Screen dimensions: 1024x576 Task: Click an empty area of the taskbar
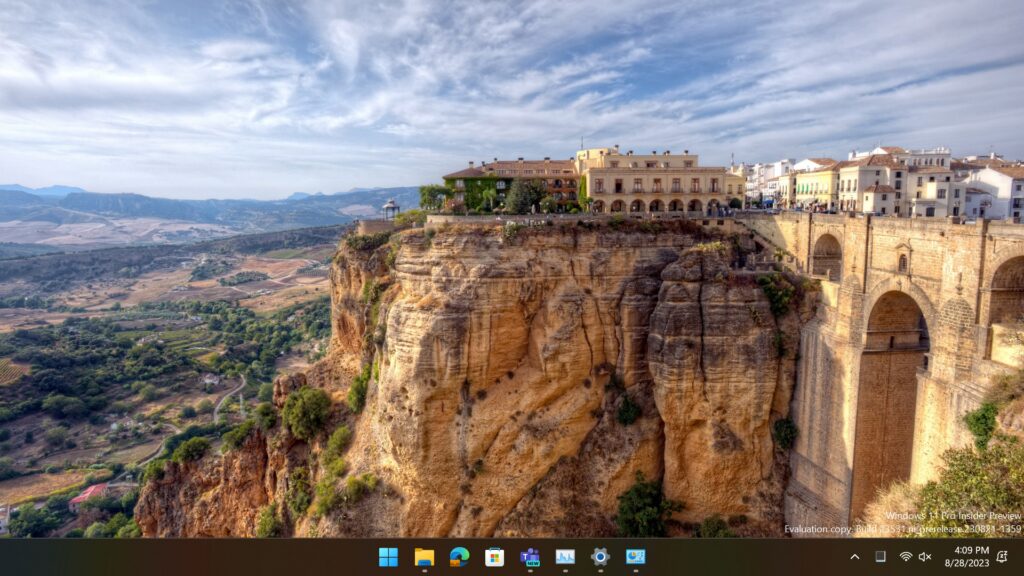(200, 557)
